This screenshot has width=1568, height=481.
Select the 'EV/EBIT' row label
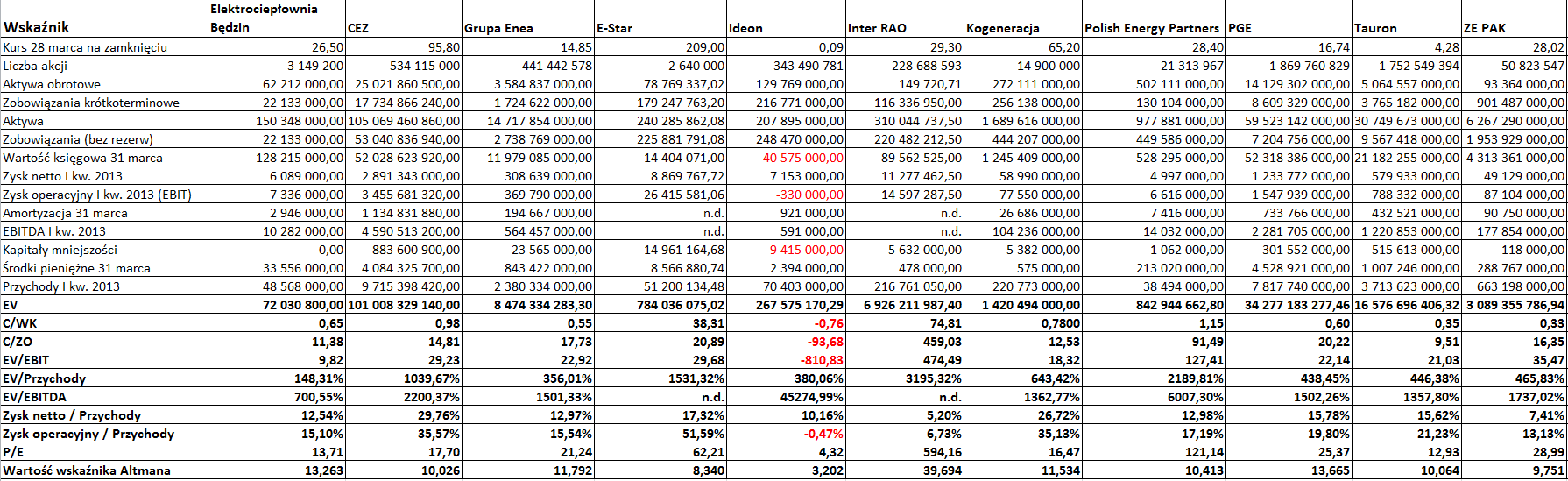[26, 360]
